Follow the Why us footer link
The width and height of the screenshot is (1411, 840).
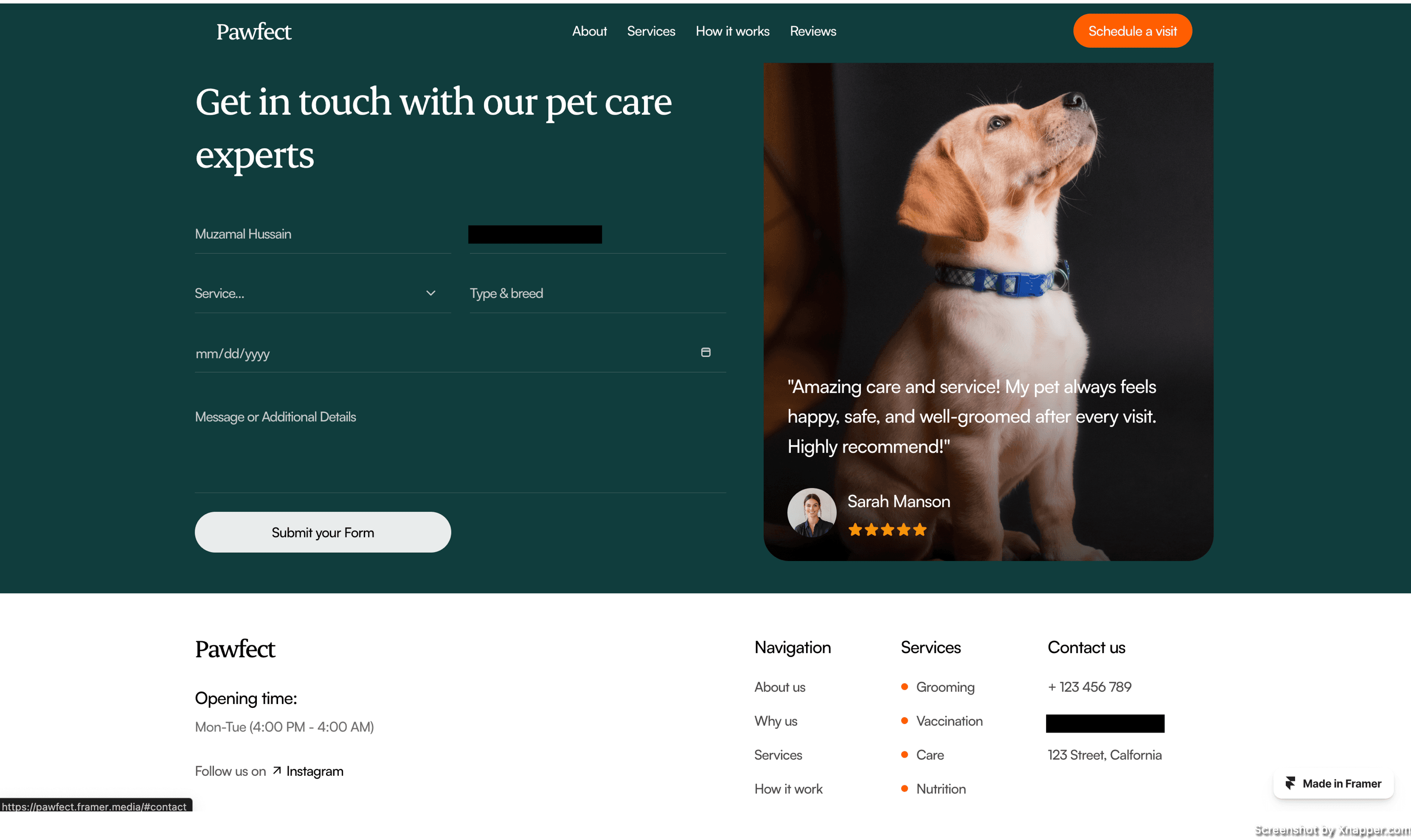click(x=776, y=721)
